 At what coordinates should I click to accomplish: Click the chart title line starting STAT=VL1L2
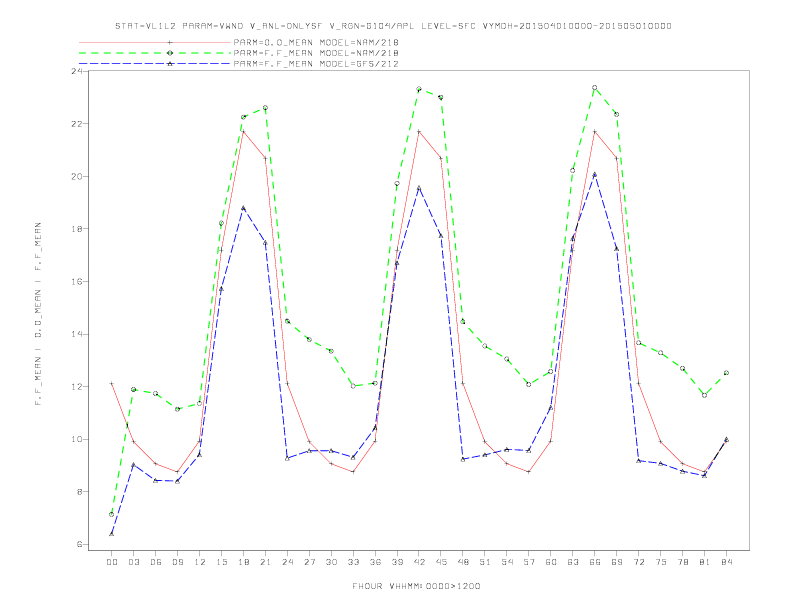[393, 26]
